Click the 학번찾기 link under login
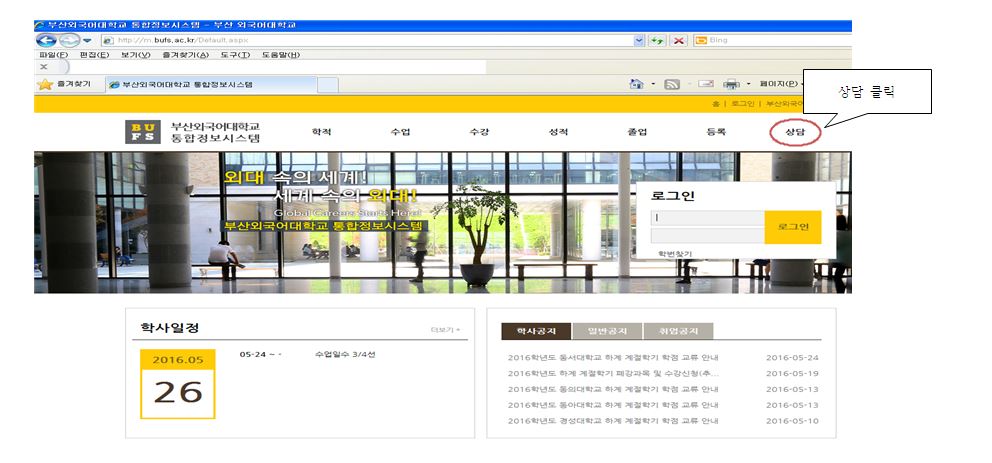The height and width of the screenshot is (463, 992). [674, 254]
